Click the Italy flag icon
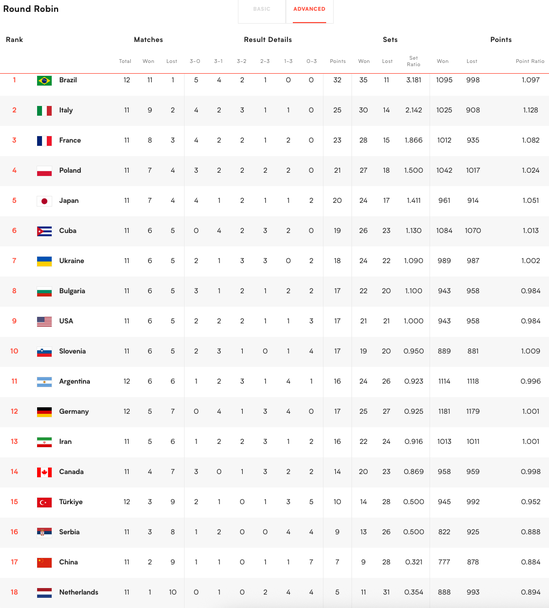Viewport: 549px width, 608px height. (44, 111)
